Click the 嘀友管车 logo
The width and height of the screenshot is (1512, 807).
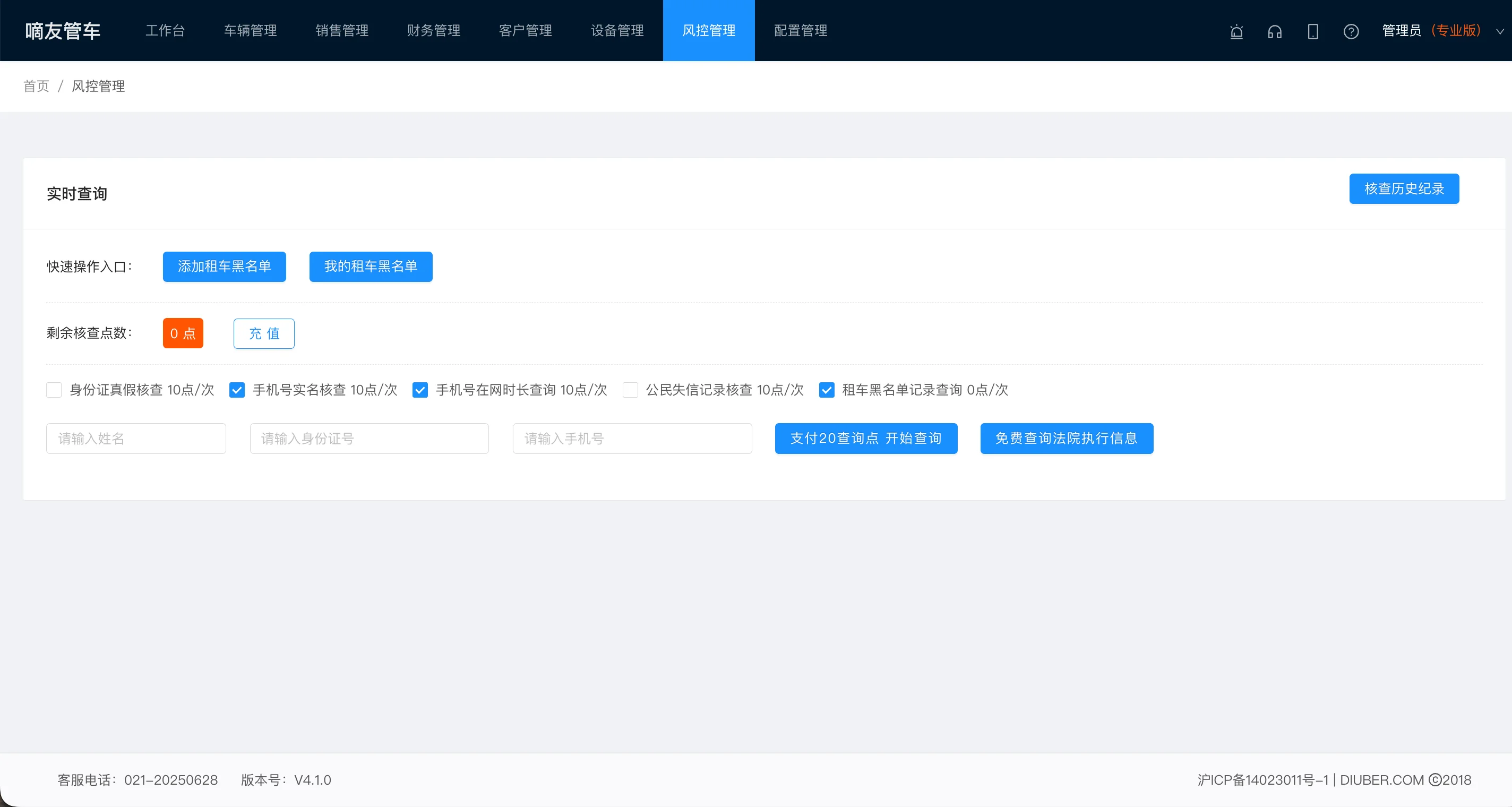pos(63,30)
